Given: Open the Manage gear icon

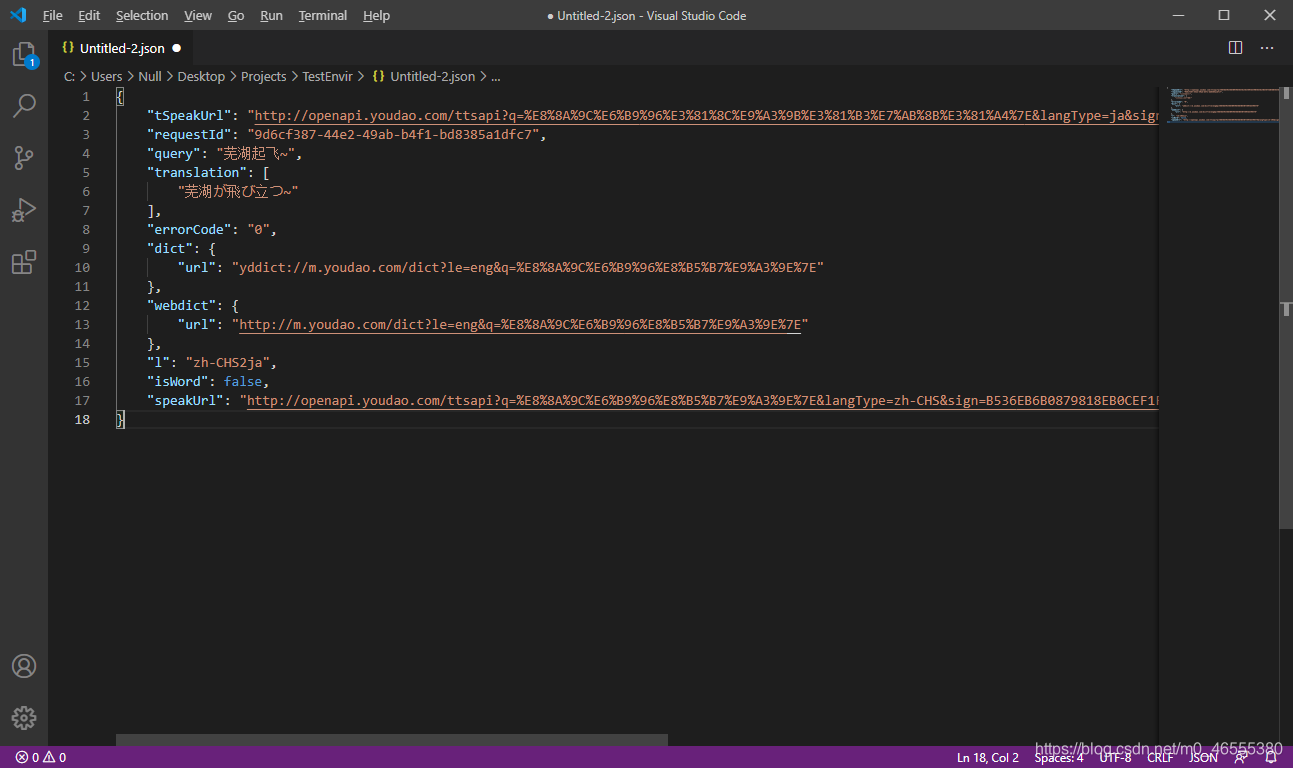Looking at the screenshot, I should 24,718.
